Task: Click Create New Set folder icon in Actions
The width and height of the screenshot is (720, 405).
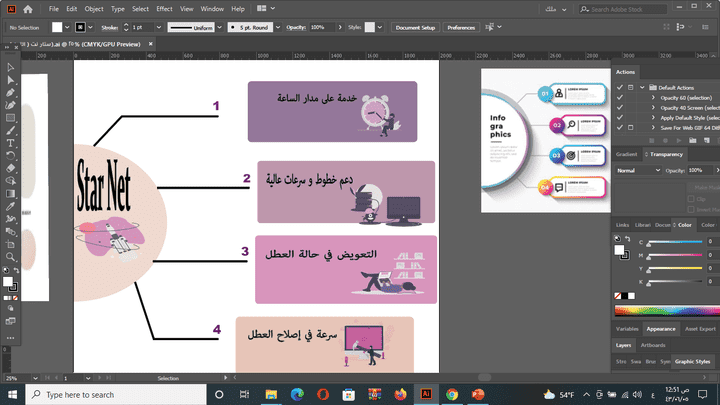Action: pos(692,141)
